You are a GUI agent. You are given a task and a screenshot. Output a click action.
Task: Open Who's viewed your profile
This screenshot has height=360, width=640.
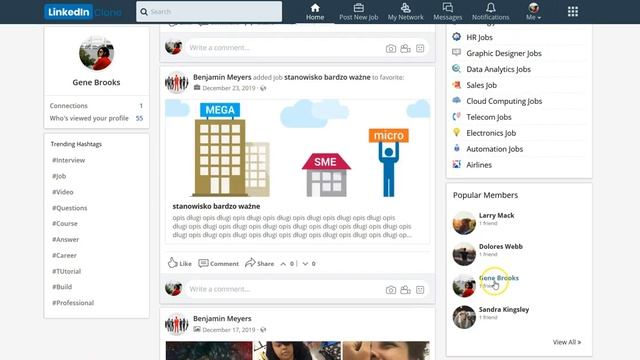(x=96, y=118)
